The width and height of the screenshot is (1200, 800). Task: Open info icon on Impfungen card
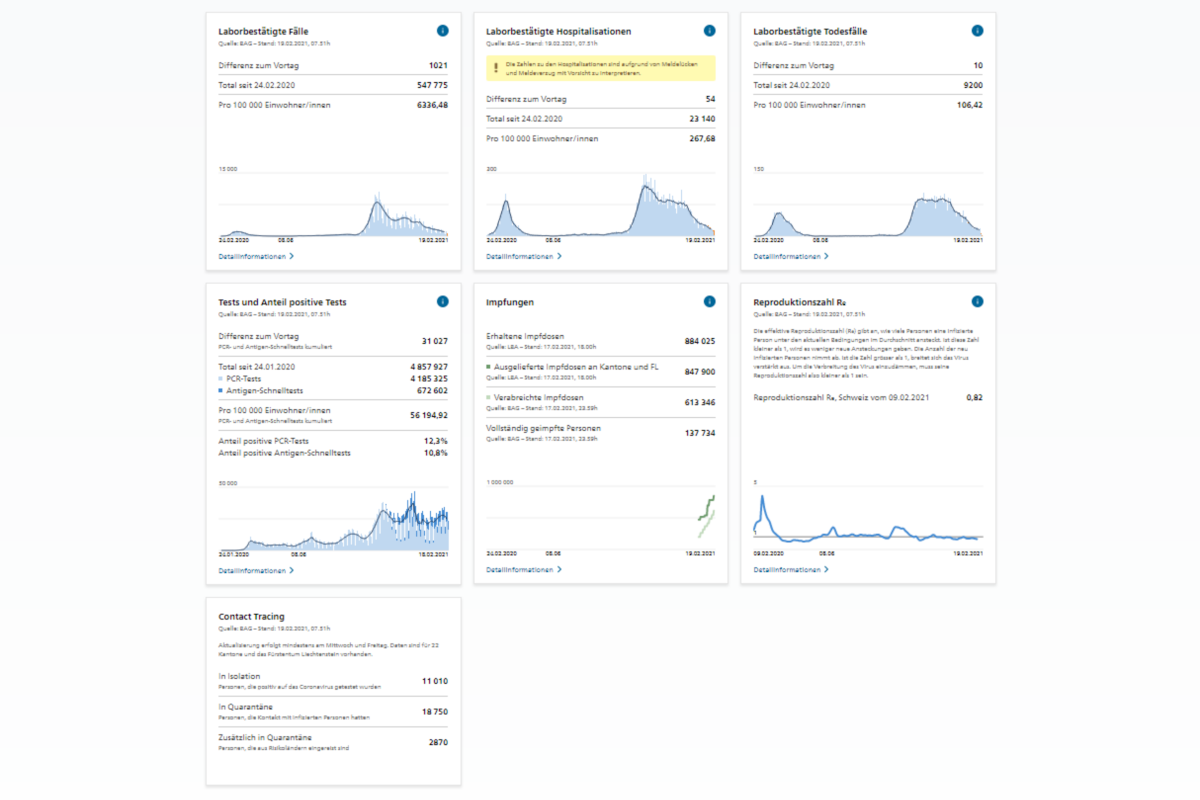pyautogui.click(x=709, y=301)
